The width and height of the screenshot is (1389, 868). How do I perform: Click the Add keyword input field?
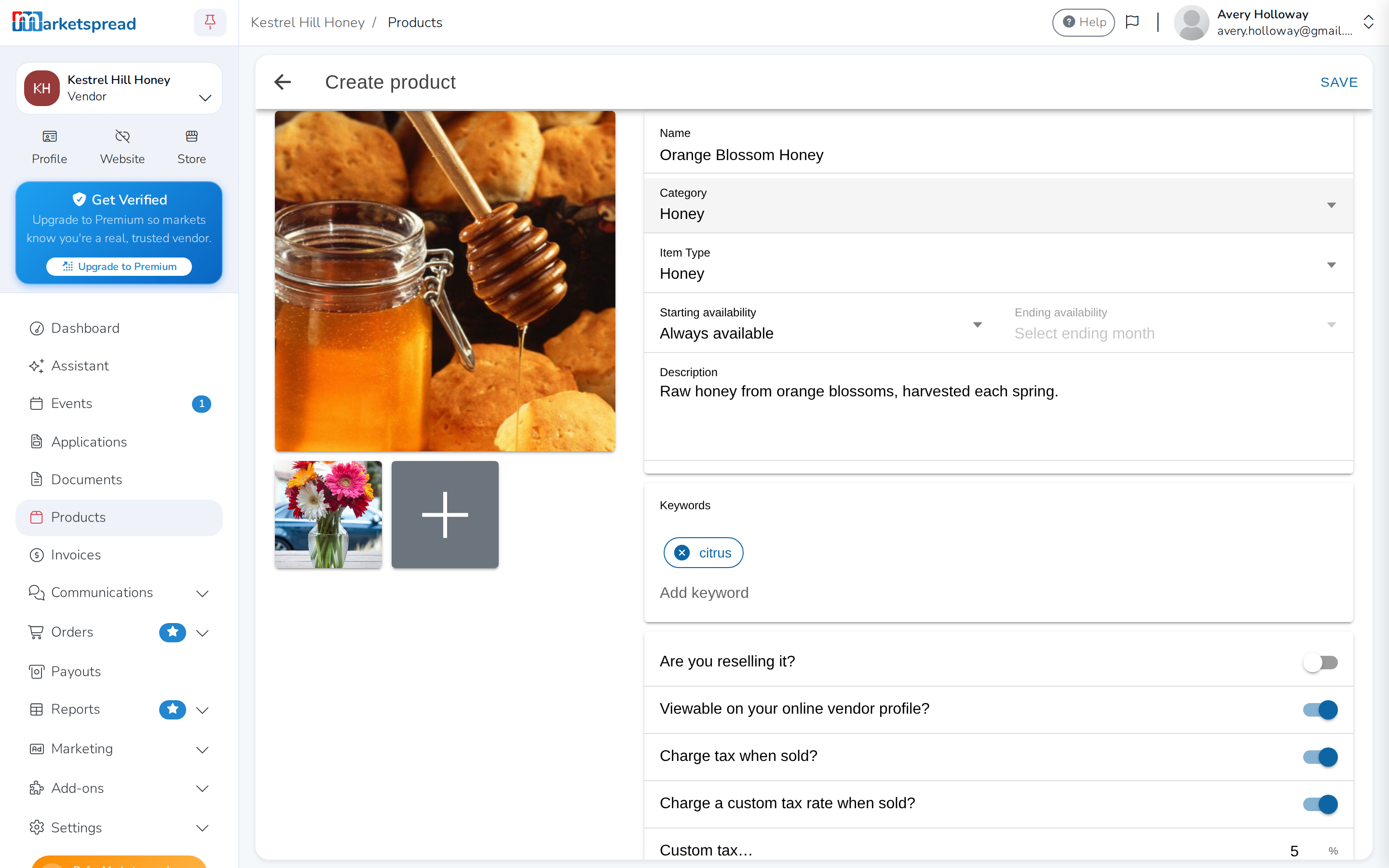point(998,593)
